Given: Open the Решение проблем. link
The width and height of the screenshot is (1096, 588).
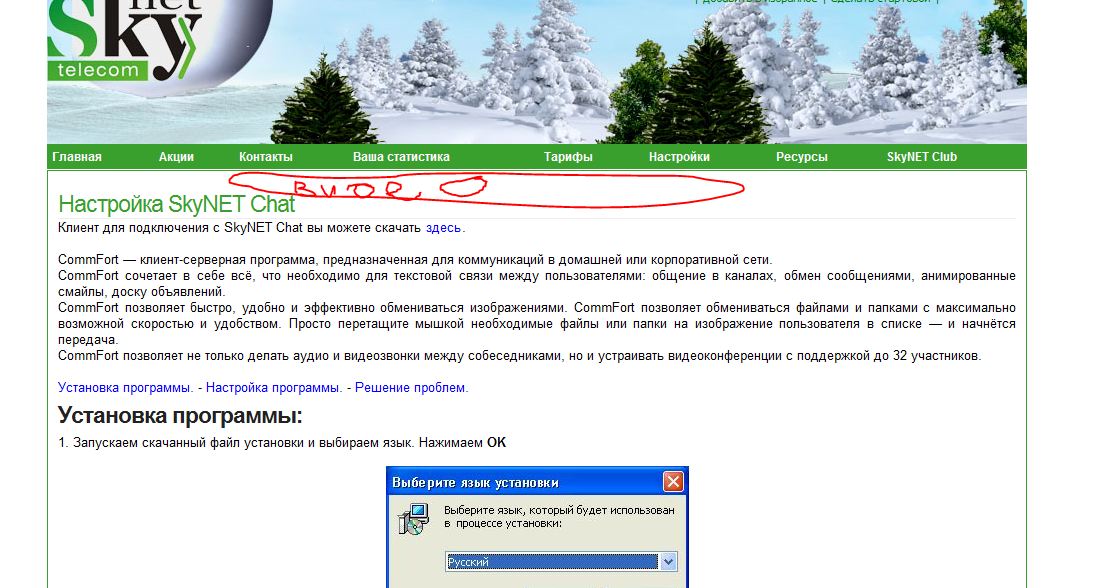Looking at the screenshot, I should [x=412, y=387].
